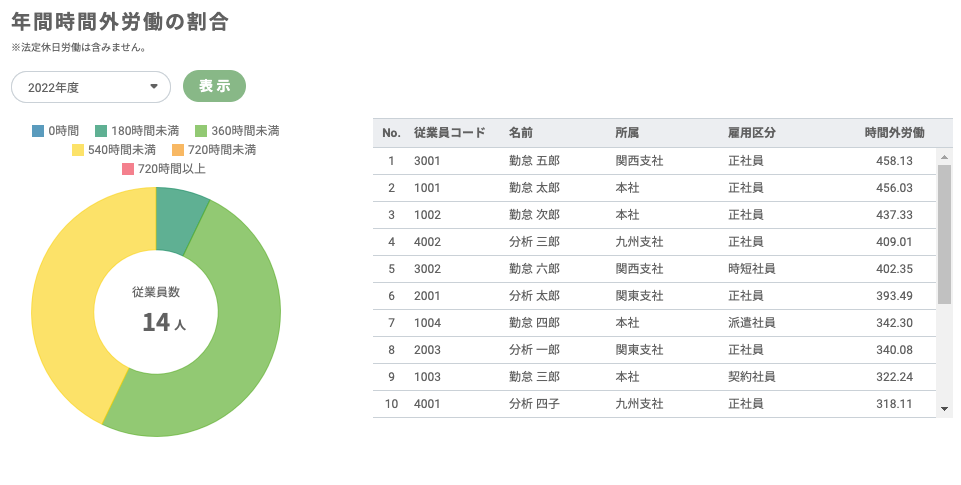The height and width of the screenshot is (485, 961).
Task: Toggle the 540時間未満 legend entry
Action: click(x=114, y=150)
